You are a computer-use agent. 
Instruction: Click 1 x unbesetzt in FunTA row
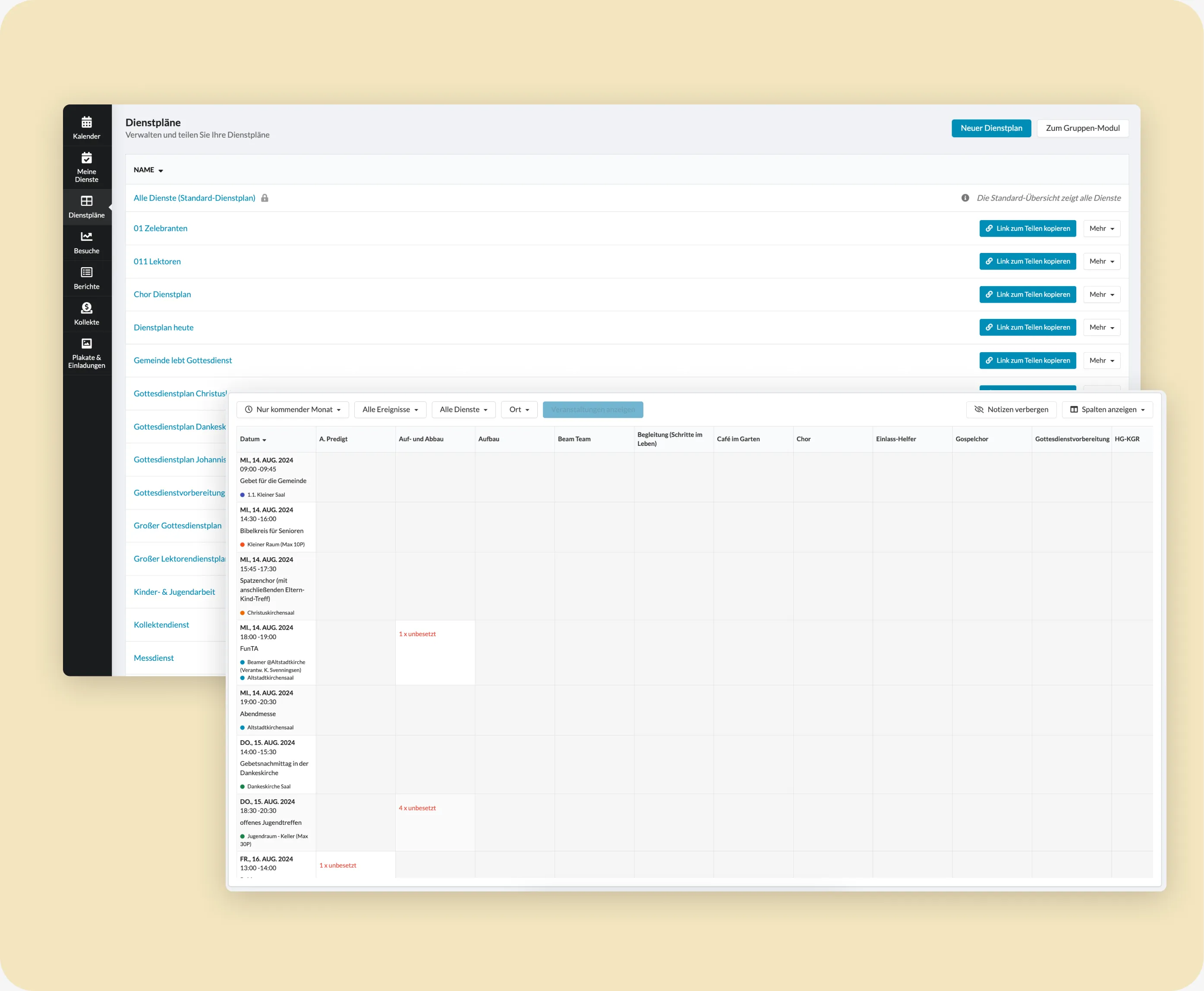point(417,634)
